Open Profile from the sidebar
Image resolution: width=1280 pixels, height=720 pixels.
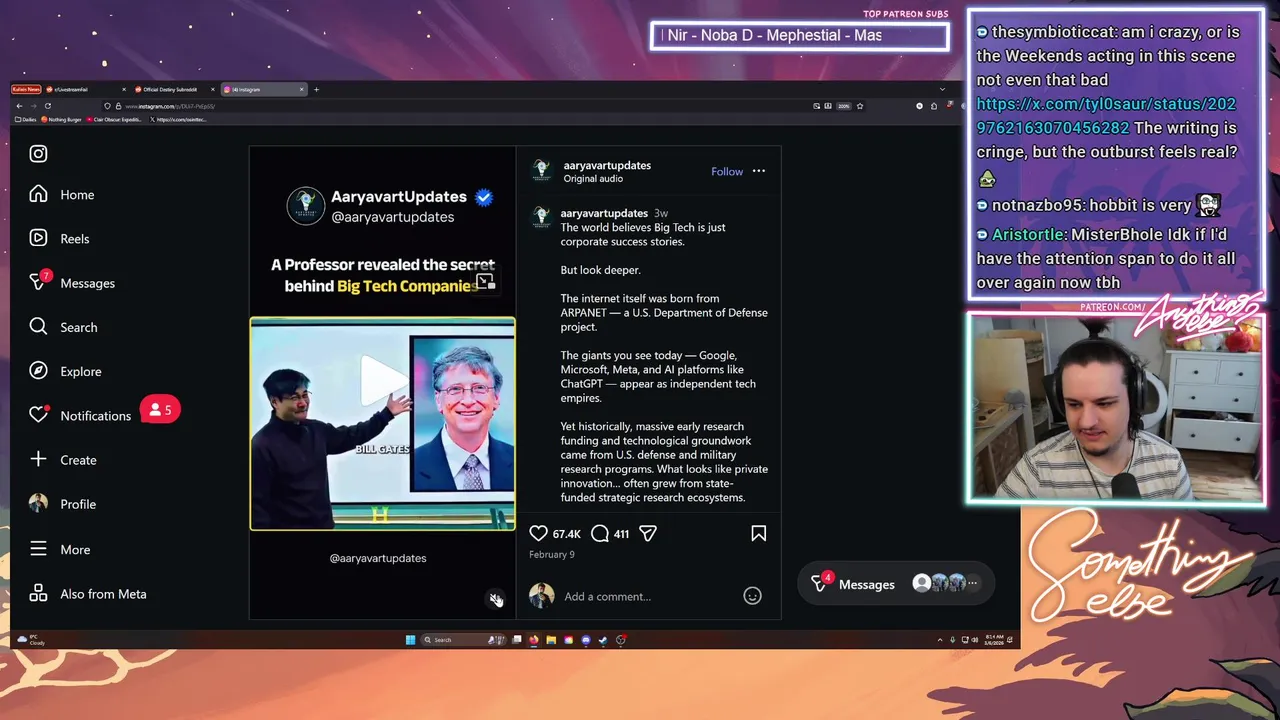62,504
